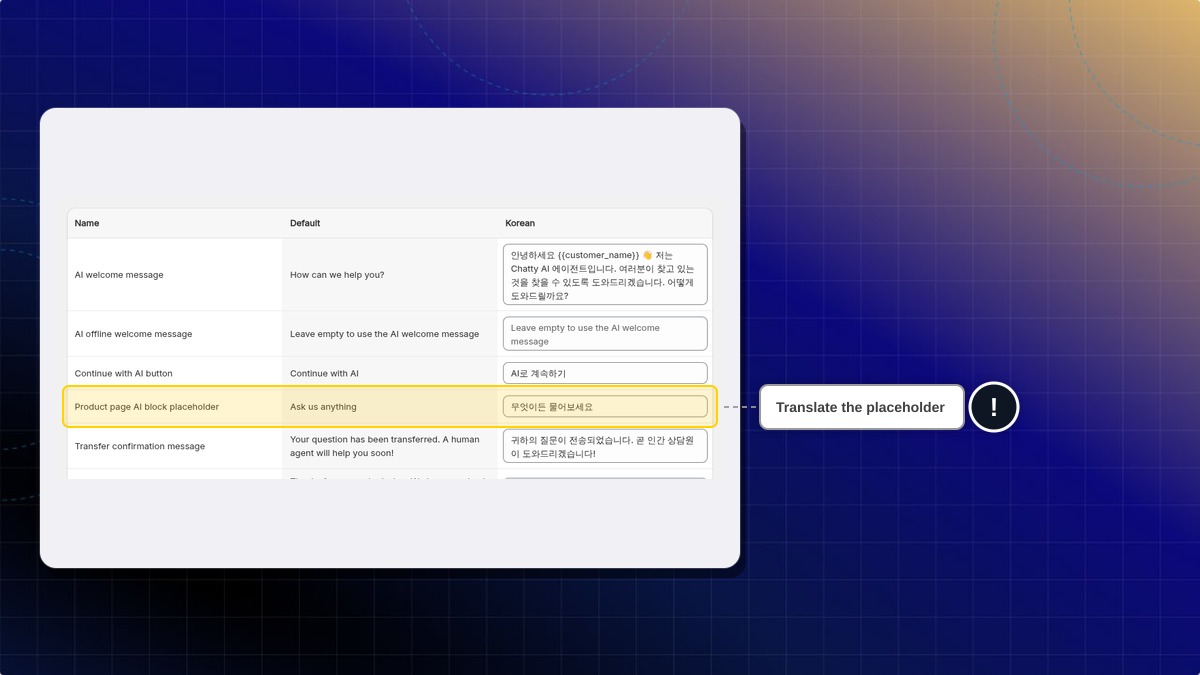Select the 'AI offline welcome message' row name

pos(133,334)
